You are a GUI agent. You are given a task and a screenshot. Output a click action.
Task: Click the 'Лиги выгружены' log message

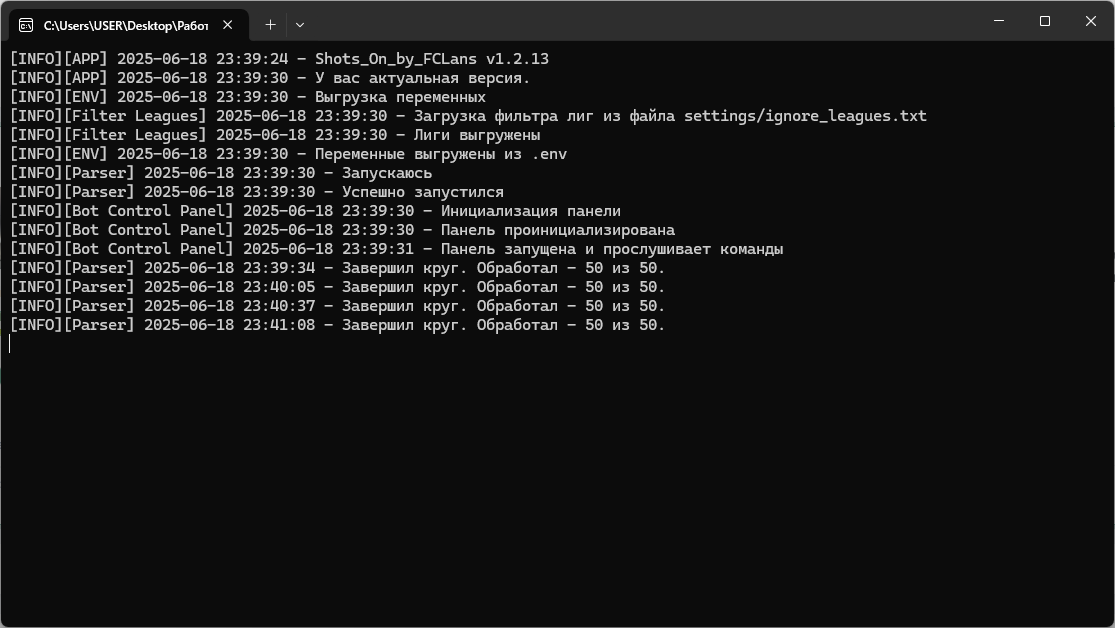pos(477,135)
